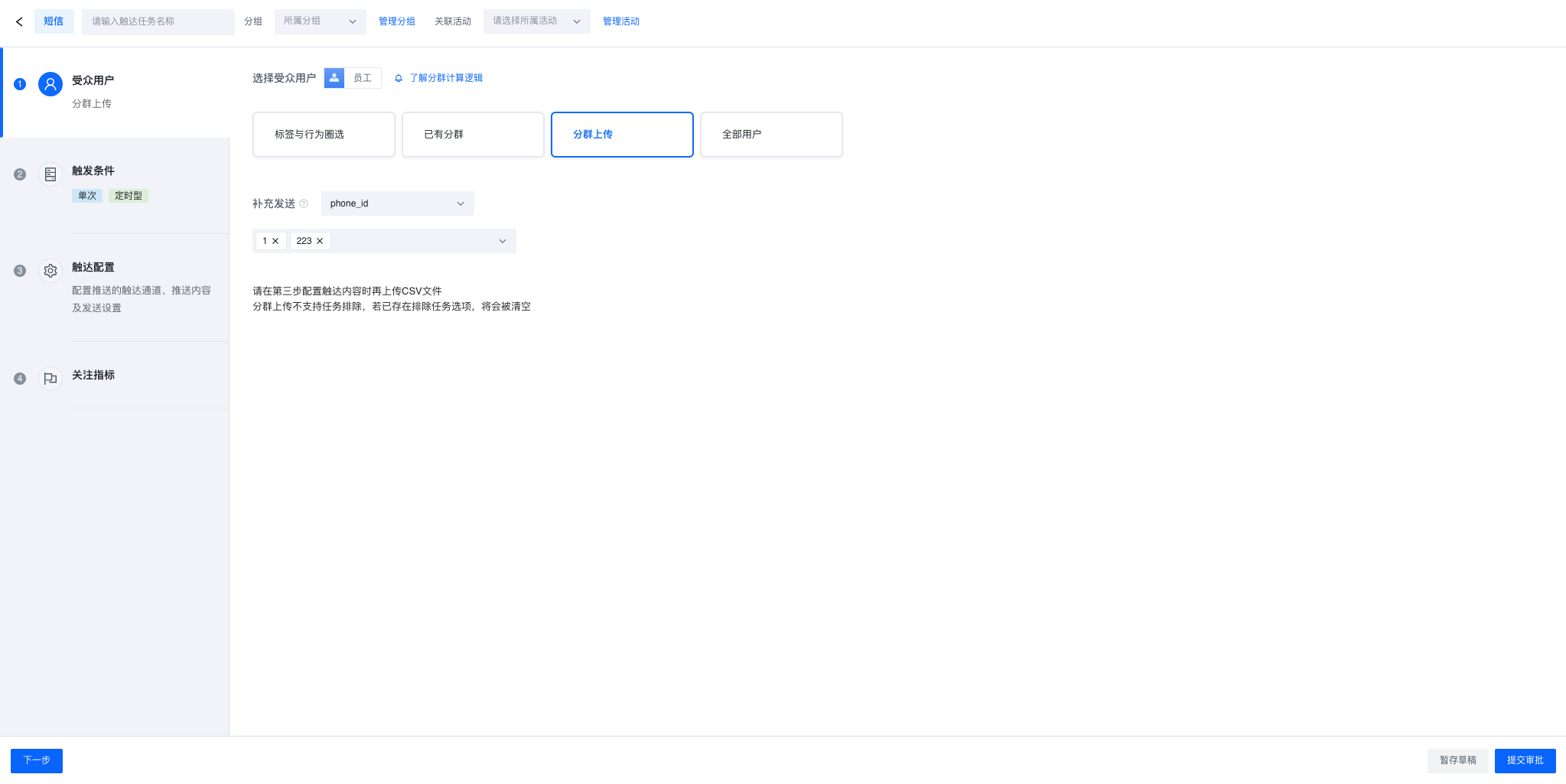Click the flag icon for 关注指标
The height and width of the screenshot is (784, 1566).
click(50, 379)
